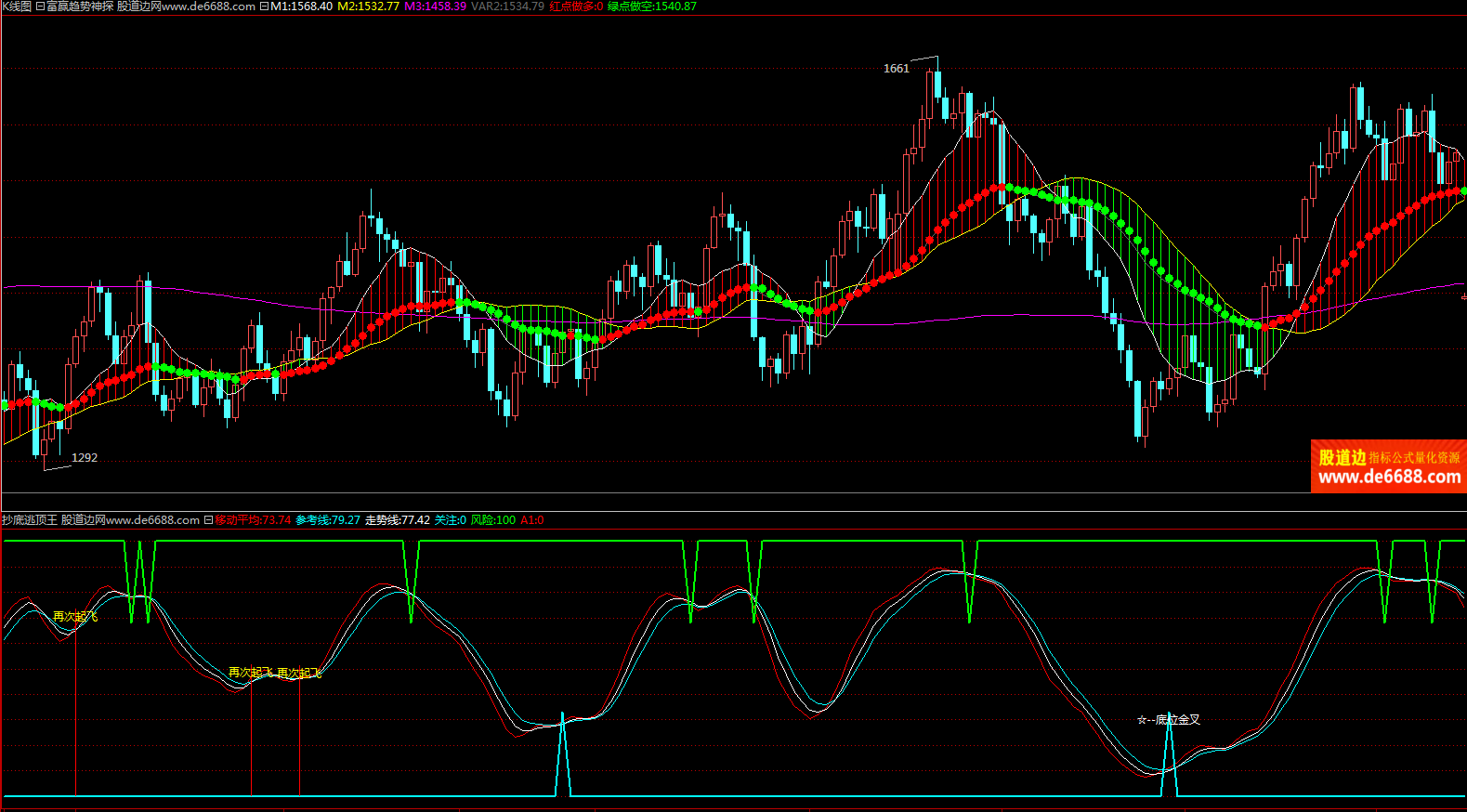
Task: Select the white M1:1568.40 readout
Action: [301, 7]
